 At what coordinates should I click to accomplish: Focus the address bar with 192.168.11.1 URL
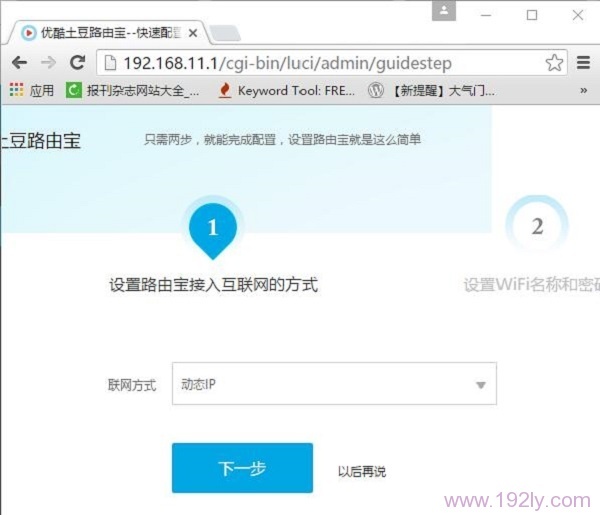click(x=330, y=63)
